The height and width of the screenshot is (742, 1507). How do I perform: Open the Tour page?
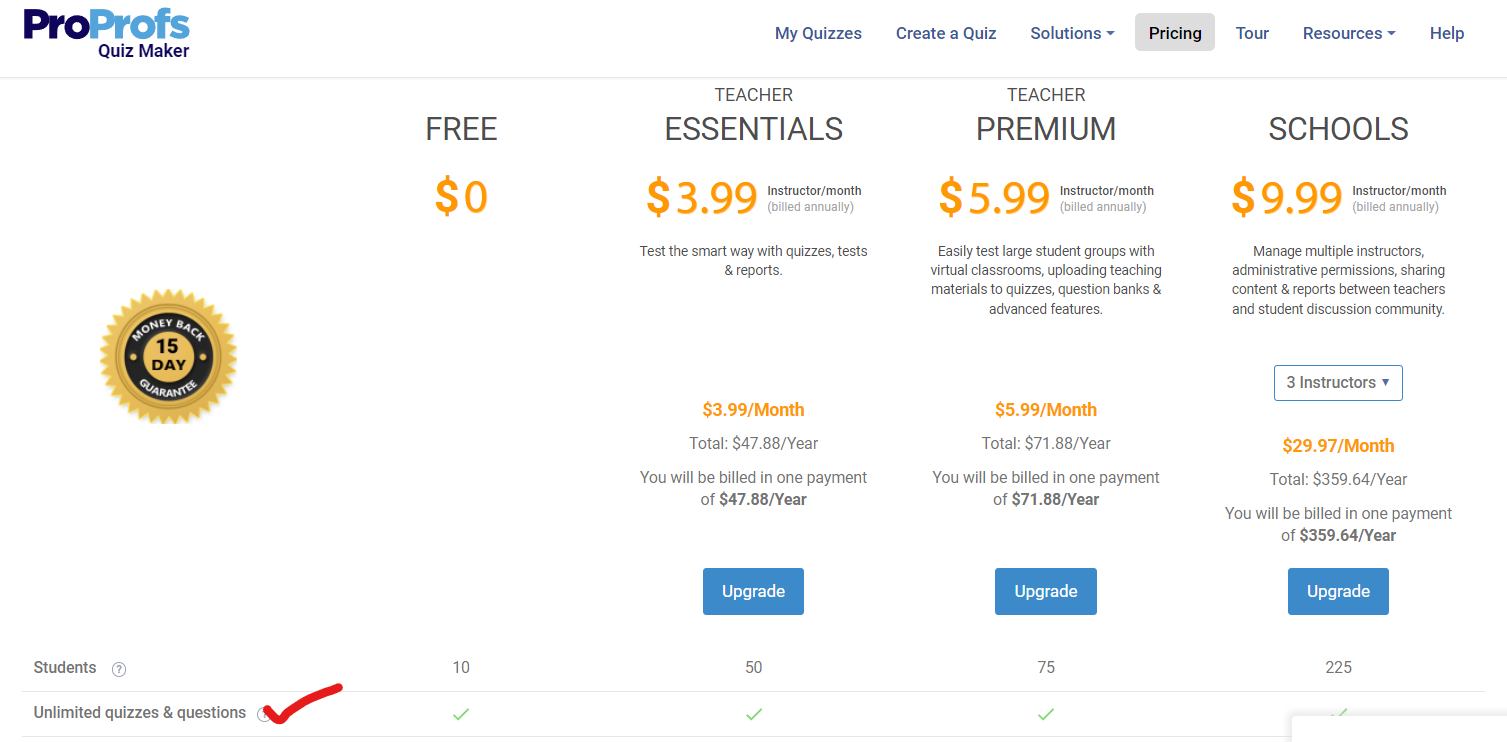pos(1252,33)
